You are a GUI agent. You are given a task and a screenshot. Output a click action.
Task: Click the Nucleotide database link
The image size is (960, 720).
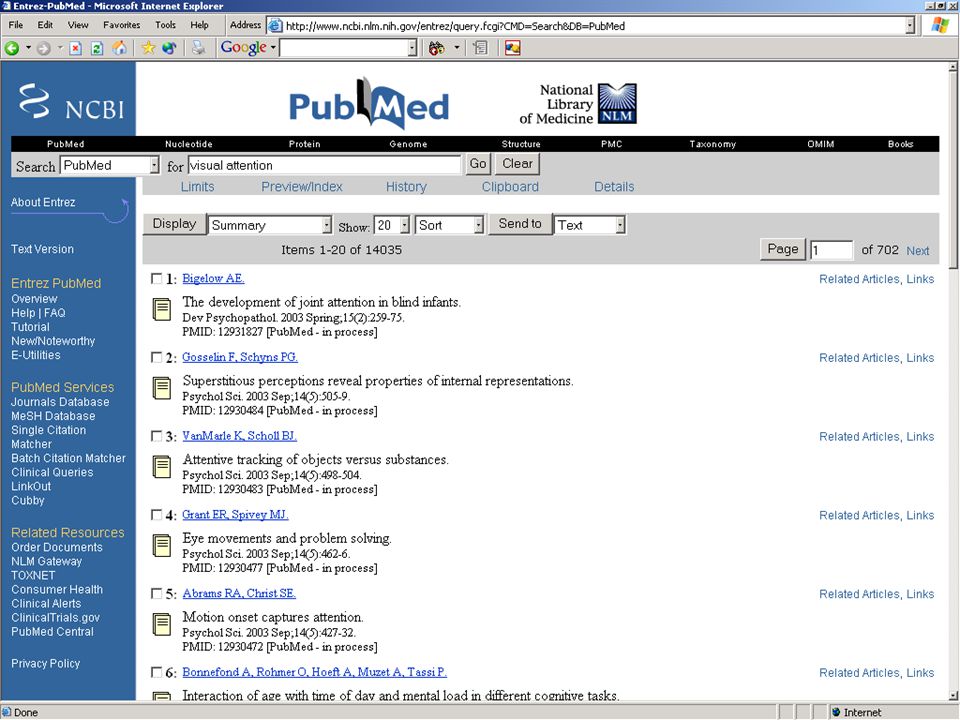point(189,144)
